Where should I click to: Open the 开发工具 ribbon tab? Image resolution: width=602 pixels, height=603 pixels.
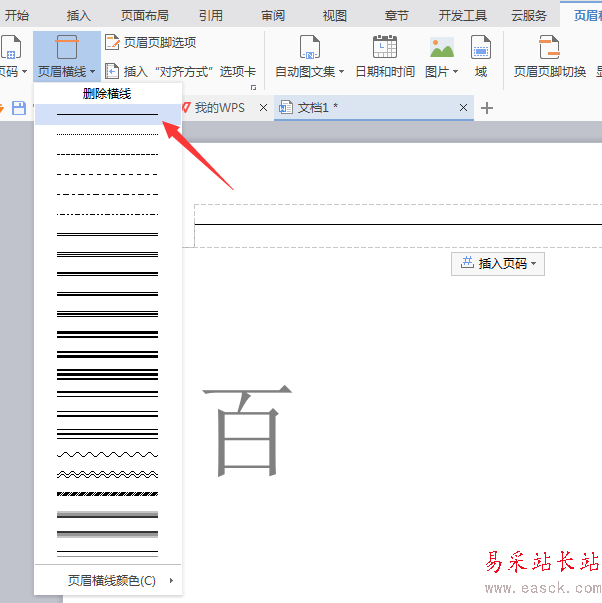(463, 15)
